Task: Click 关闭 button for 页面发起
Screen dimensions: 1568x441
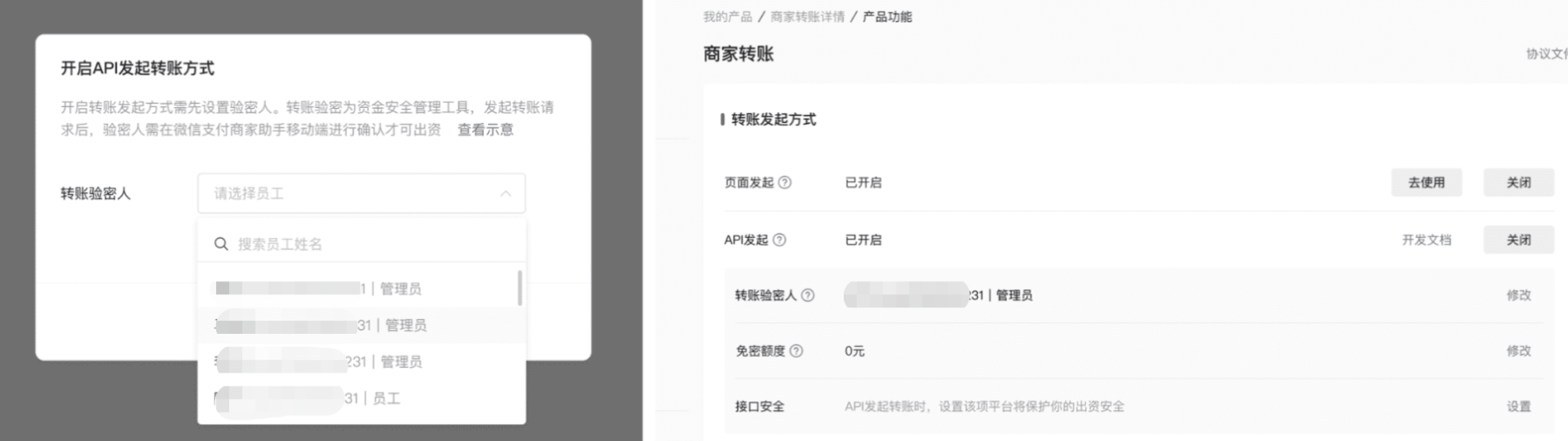Action: [1519, 183]
